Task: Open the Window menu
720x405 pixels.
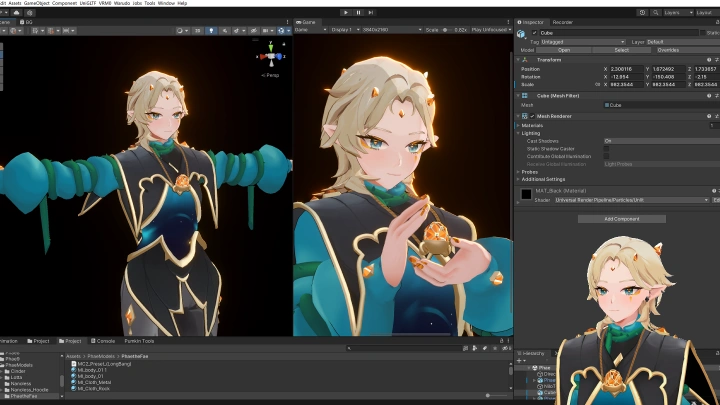Action: click(166, 3)
